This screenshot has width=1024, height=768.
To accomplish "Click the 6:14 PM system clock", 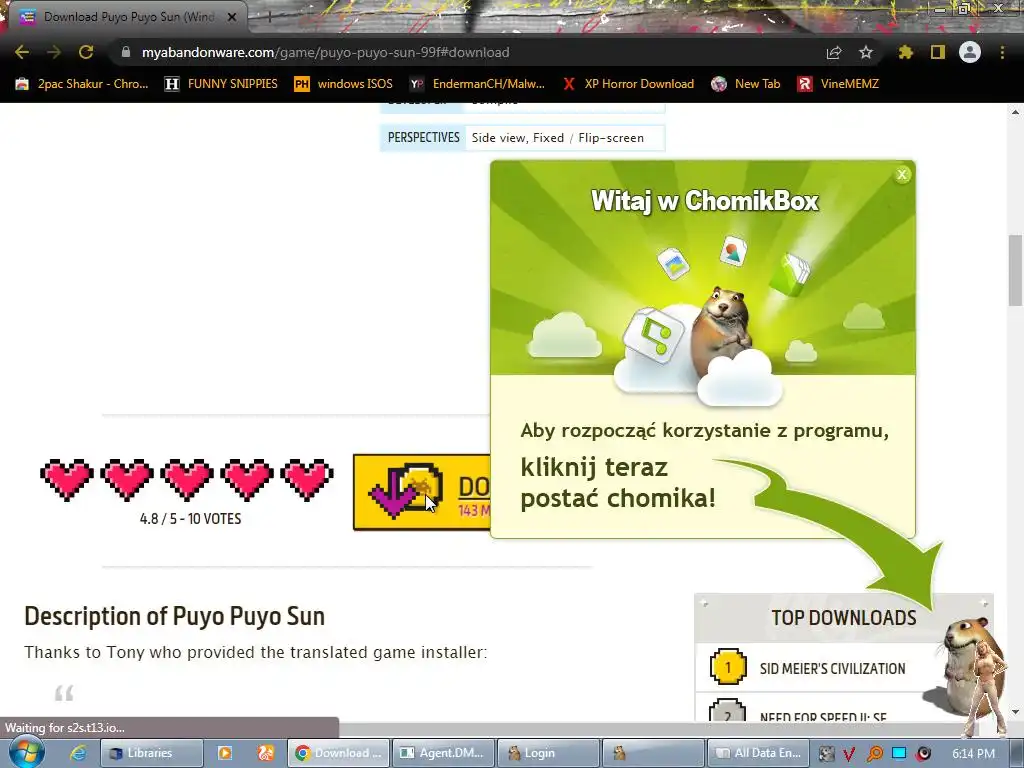I will (x=973, y=754).
